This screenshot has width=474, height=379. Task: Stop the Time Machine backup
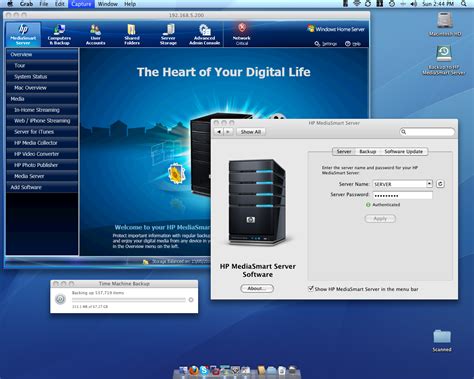191,300
